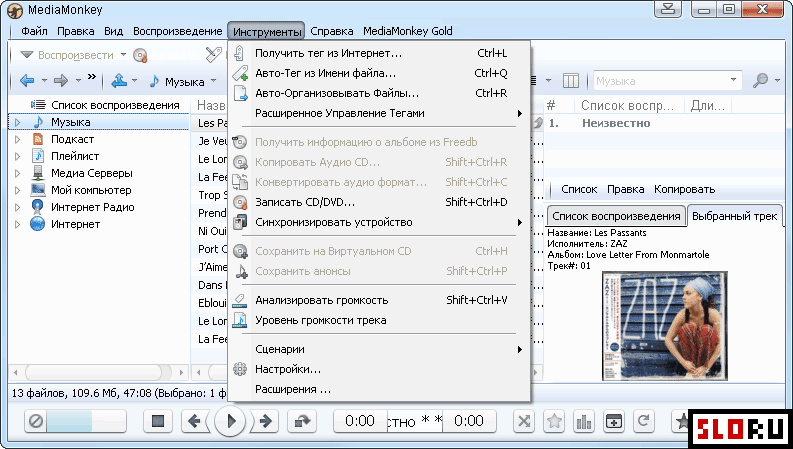
Task: Adjust the volume slider
Action: click(x=86, y=421)
